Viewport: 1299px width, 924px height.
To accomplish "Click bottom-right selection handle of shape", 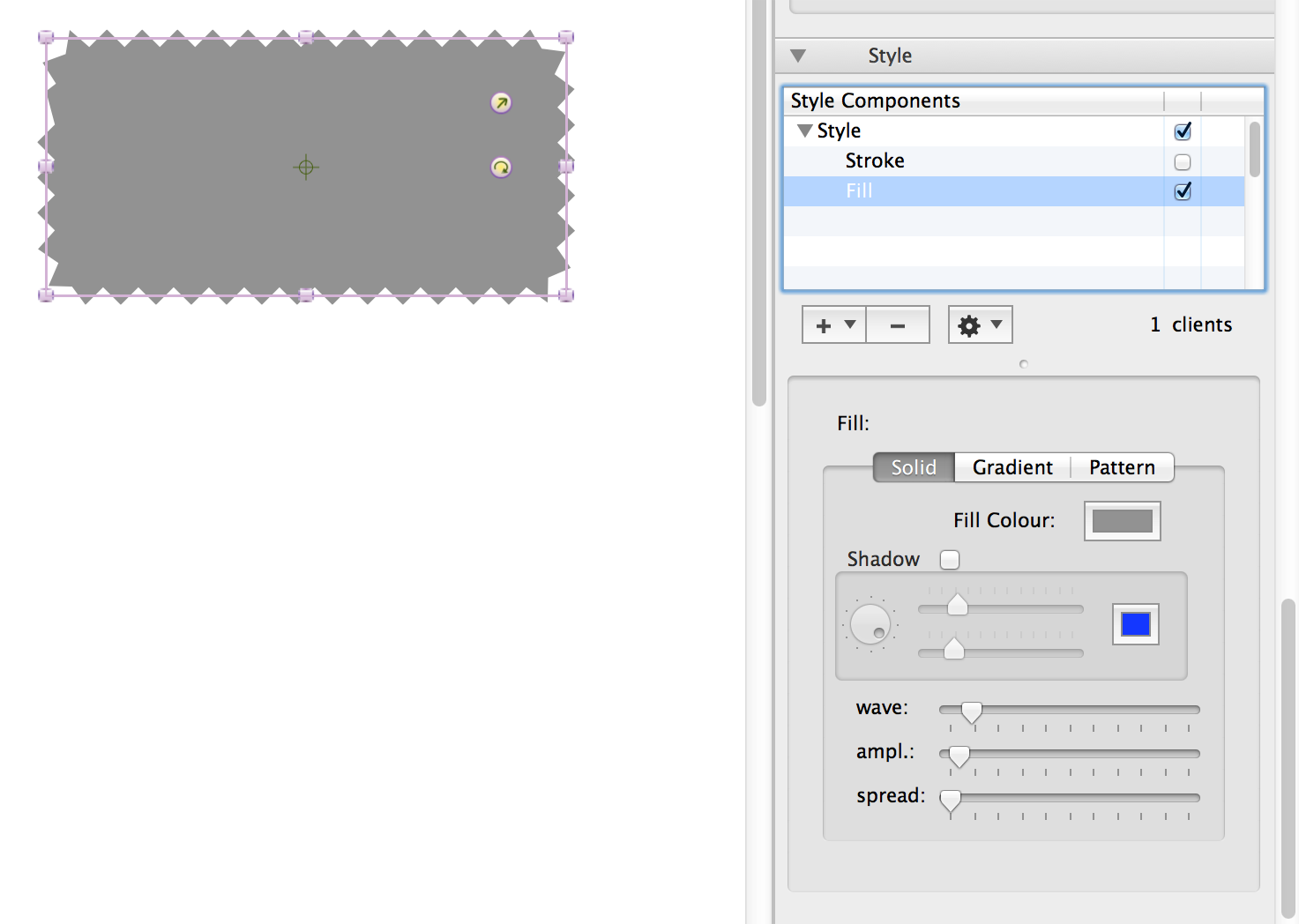I will pyautogui.click(x=566, y=295).
